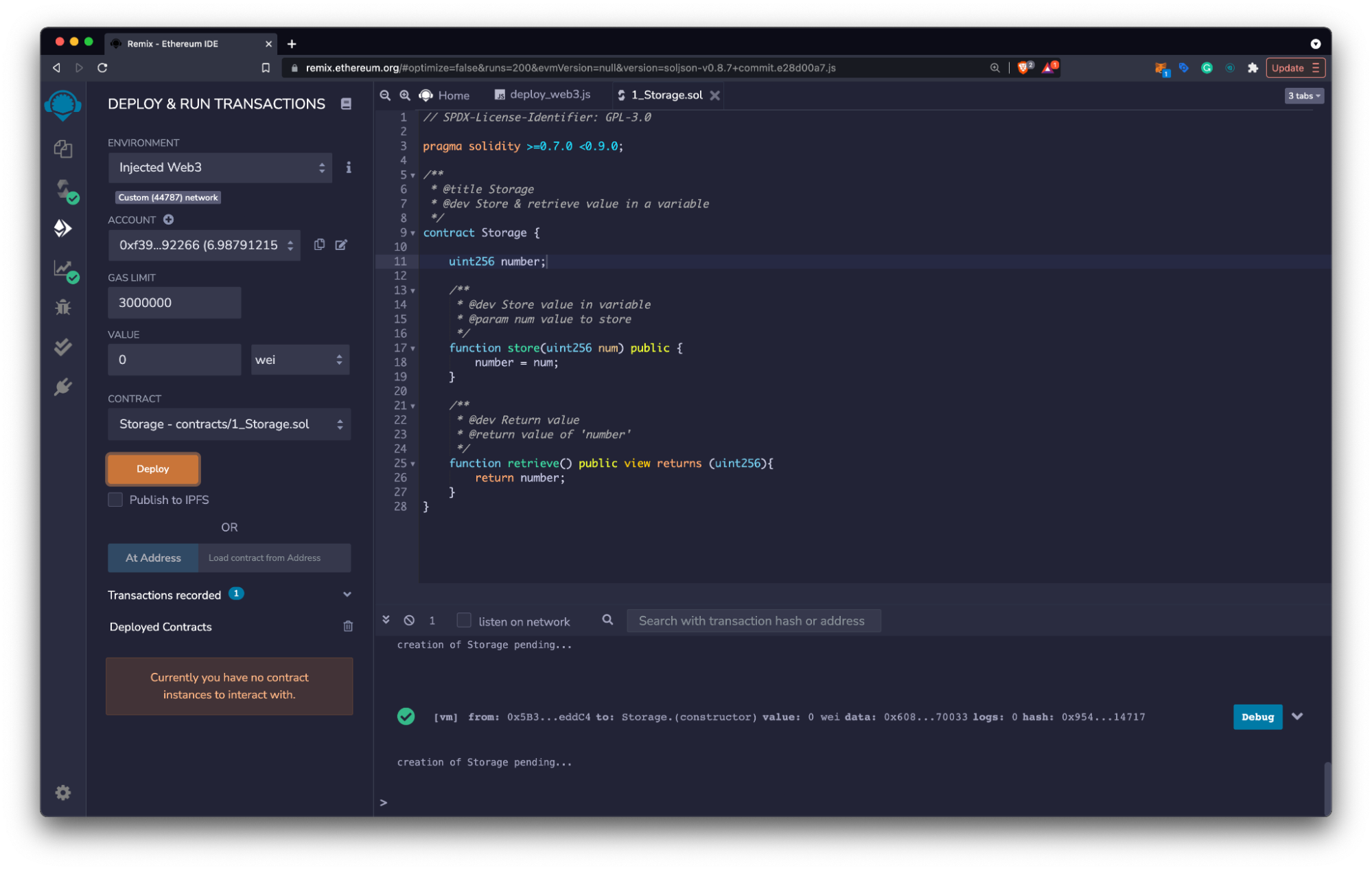Clear the terminal console
This screenshot has height=870, width=1372.
410,620
